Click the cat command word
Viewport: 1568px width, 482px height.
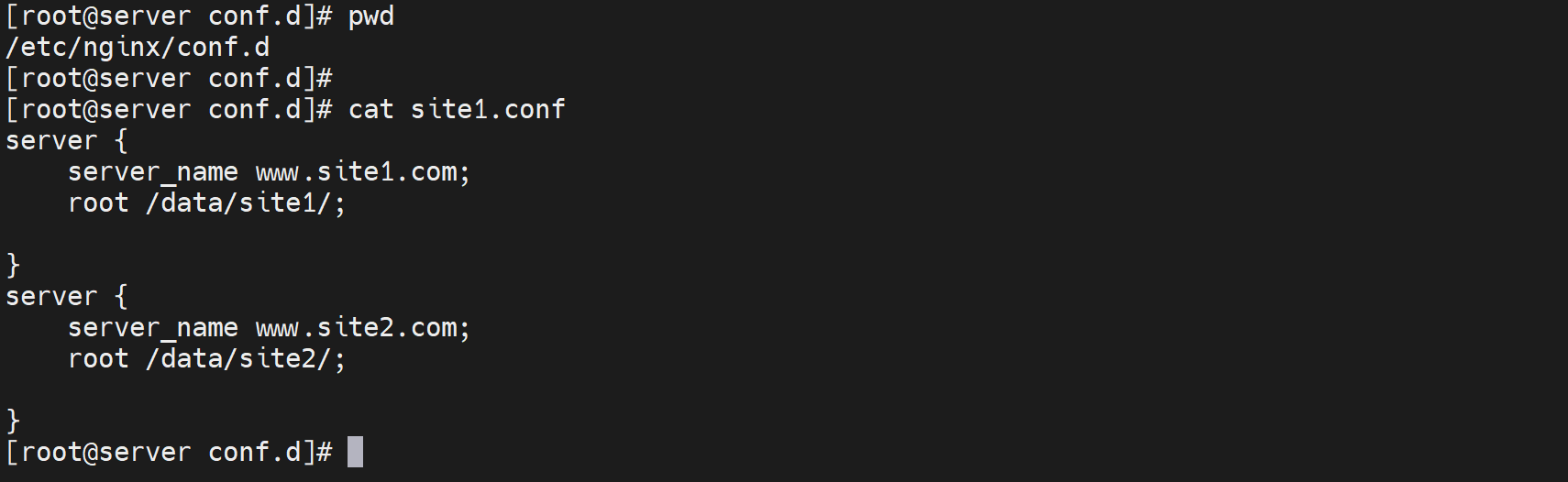click(370, 110)
